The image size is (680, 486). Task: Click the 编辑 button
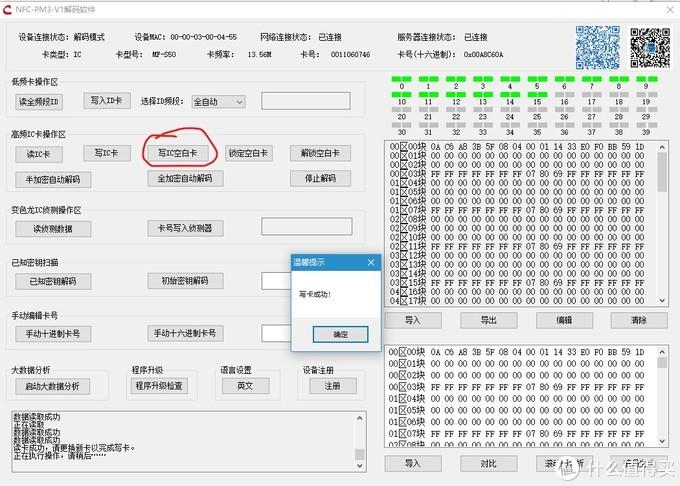coord(564,320)
